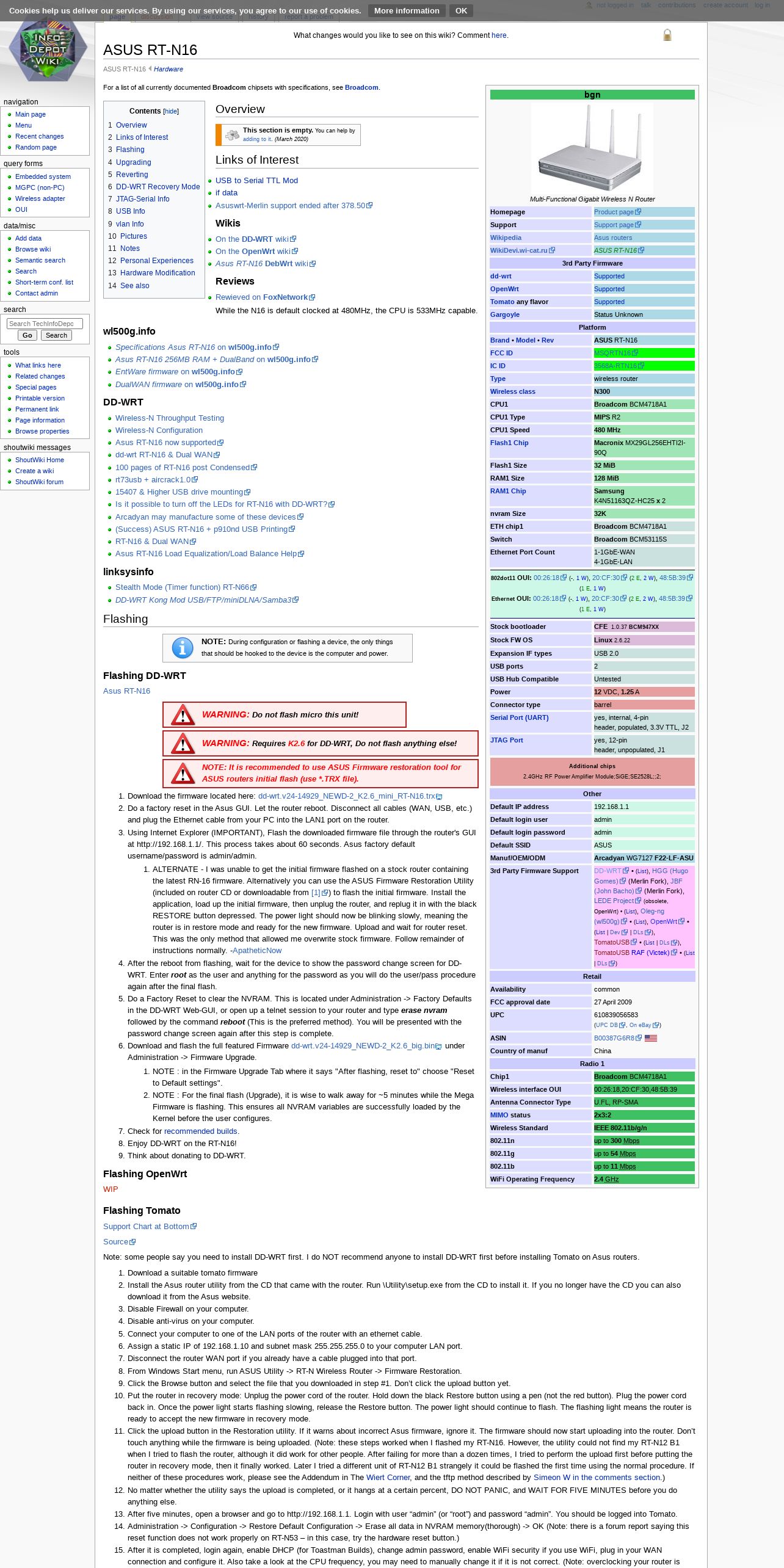Open Wireless-N Throughput Testing link
This screenshot has width=784, height=1568.
[170, 418]
